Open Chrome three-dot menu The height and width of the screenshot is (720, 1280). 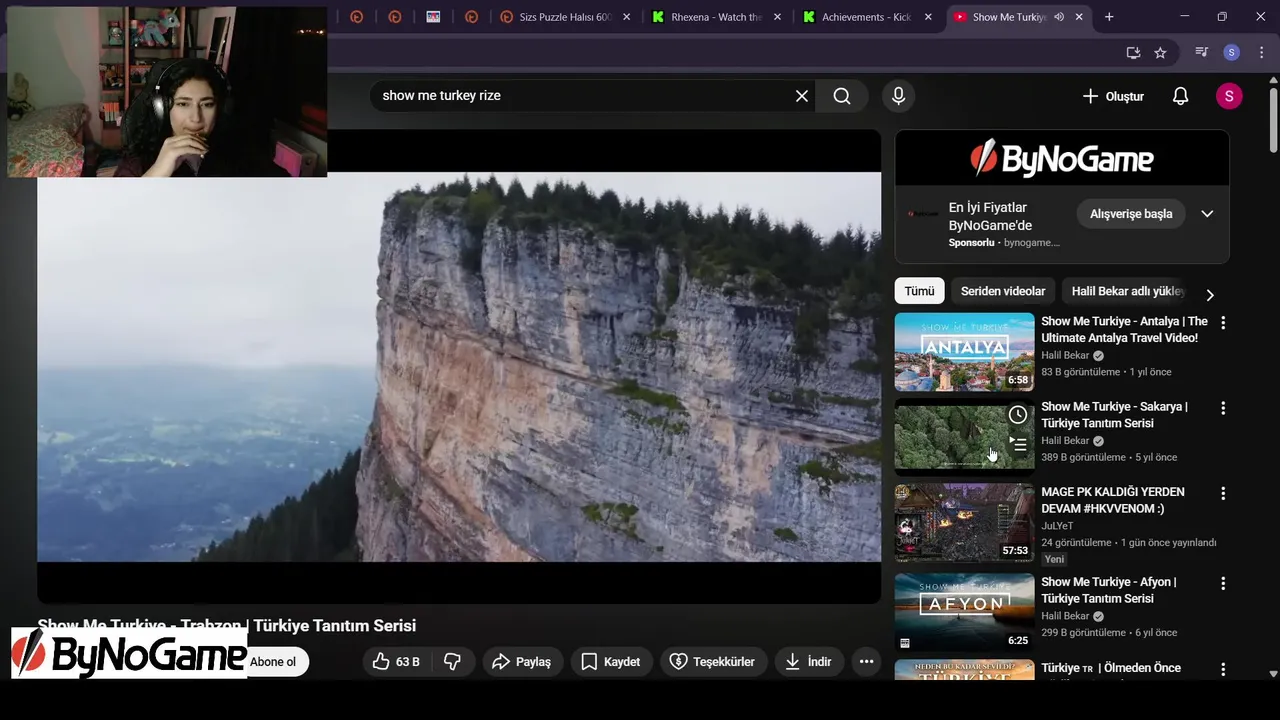pyautogui.click(x=1261, y=53)
